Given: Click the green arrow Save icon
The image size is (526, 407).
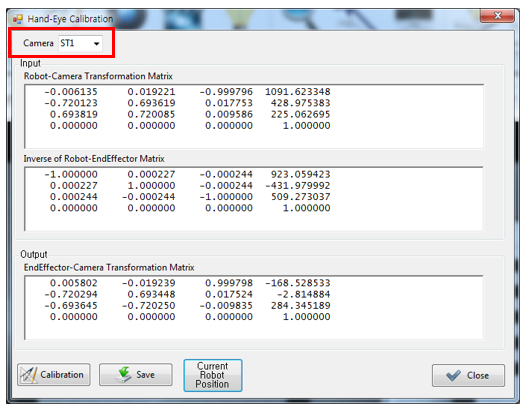Looking at the screenshot, I should point(124,374).
